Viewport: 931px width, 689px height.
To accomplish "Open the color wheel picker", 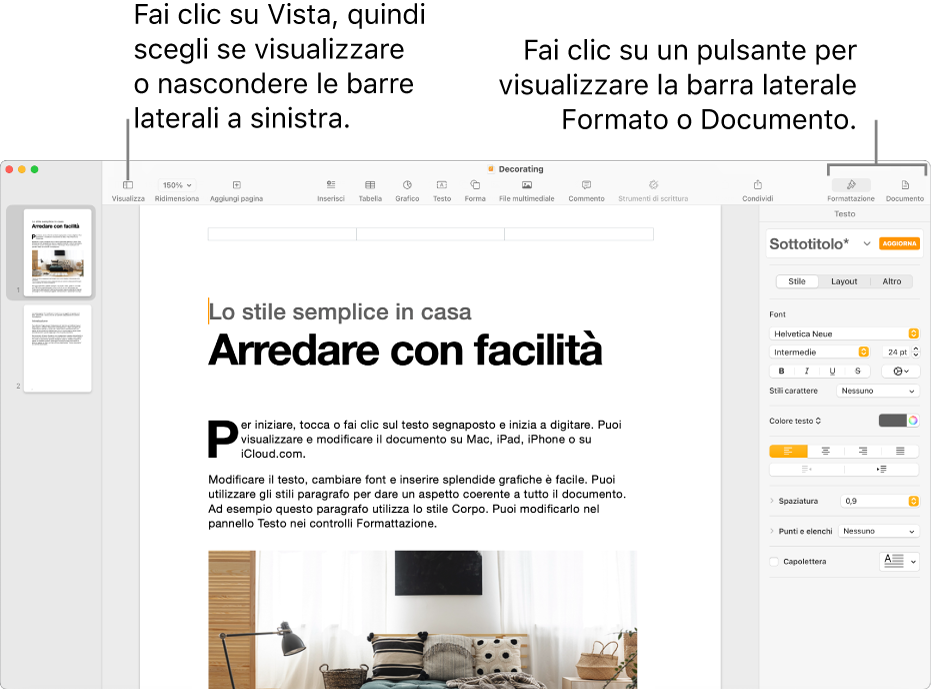I will coord(913,421).
